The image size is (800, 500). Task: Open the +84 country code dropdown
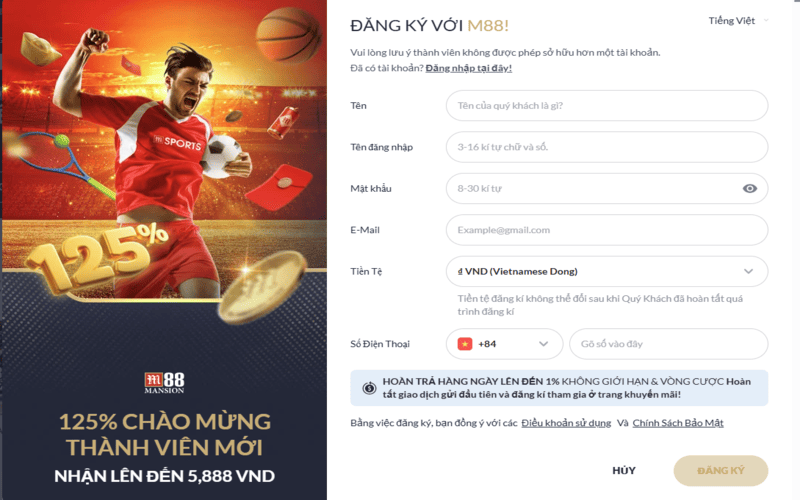click(504, 344)
